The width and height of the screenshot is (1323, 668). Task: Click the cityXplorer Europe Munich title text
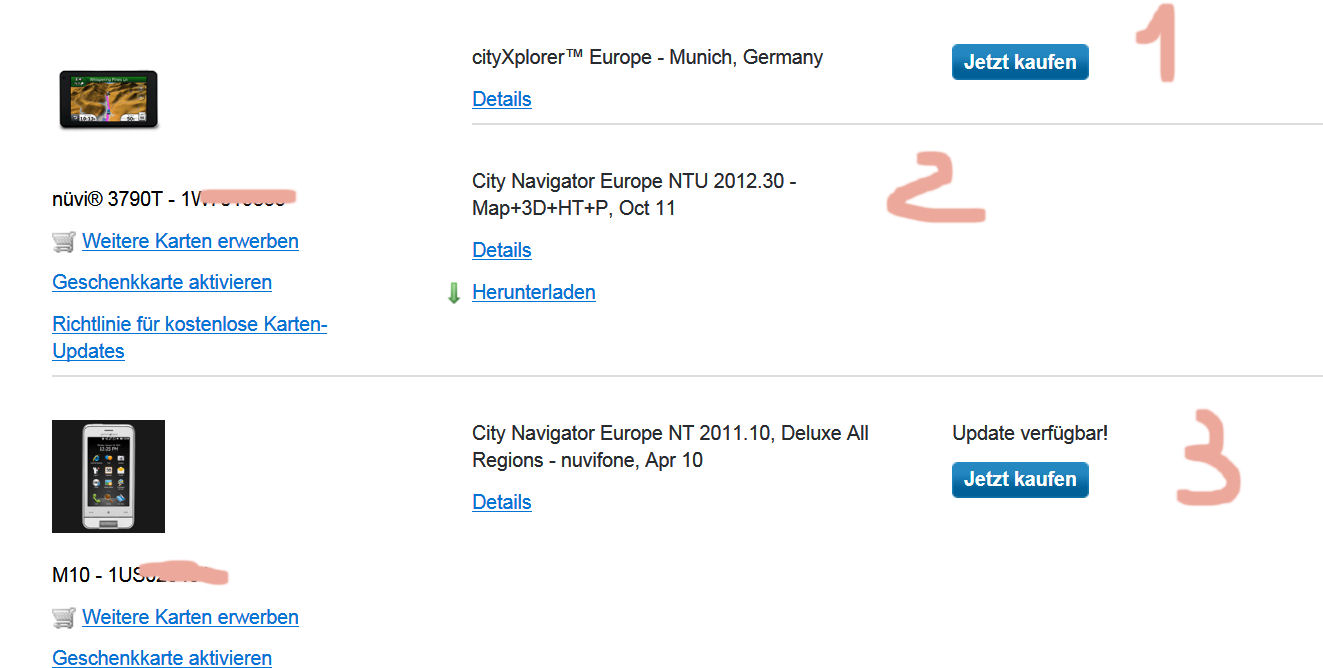tap(647, 57)
